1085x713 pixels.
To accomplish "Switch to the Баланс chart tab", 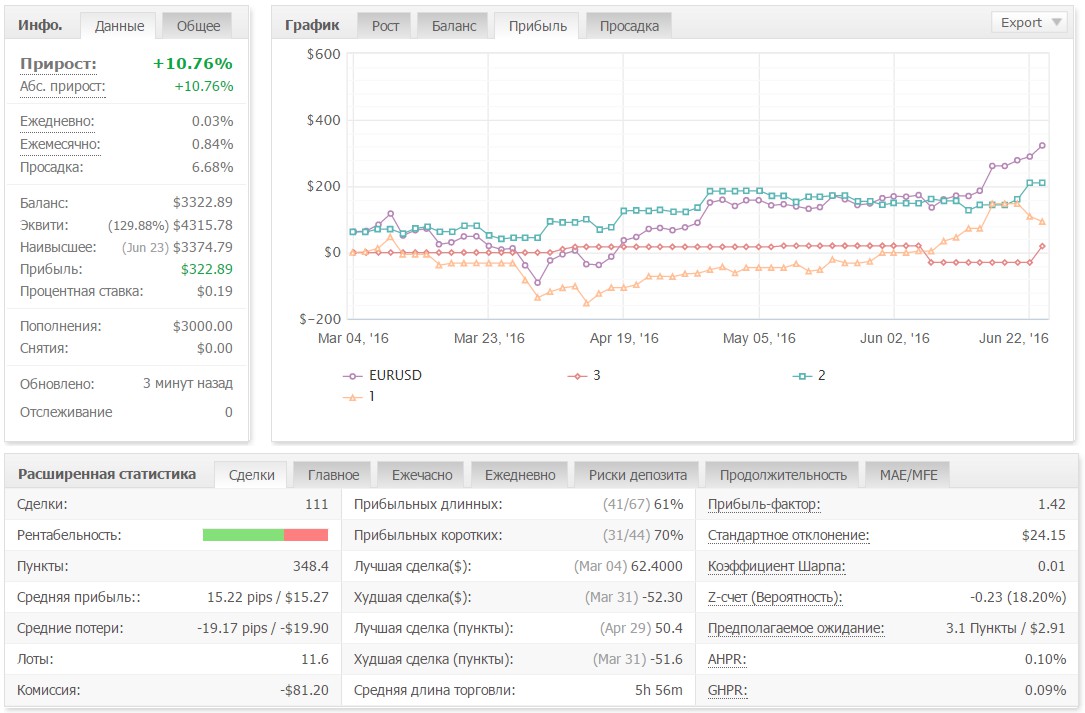I will 454,26.
